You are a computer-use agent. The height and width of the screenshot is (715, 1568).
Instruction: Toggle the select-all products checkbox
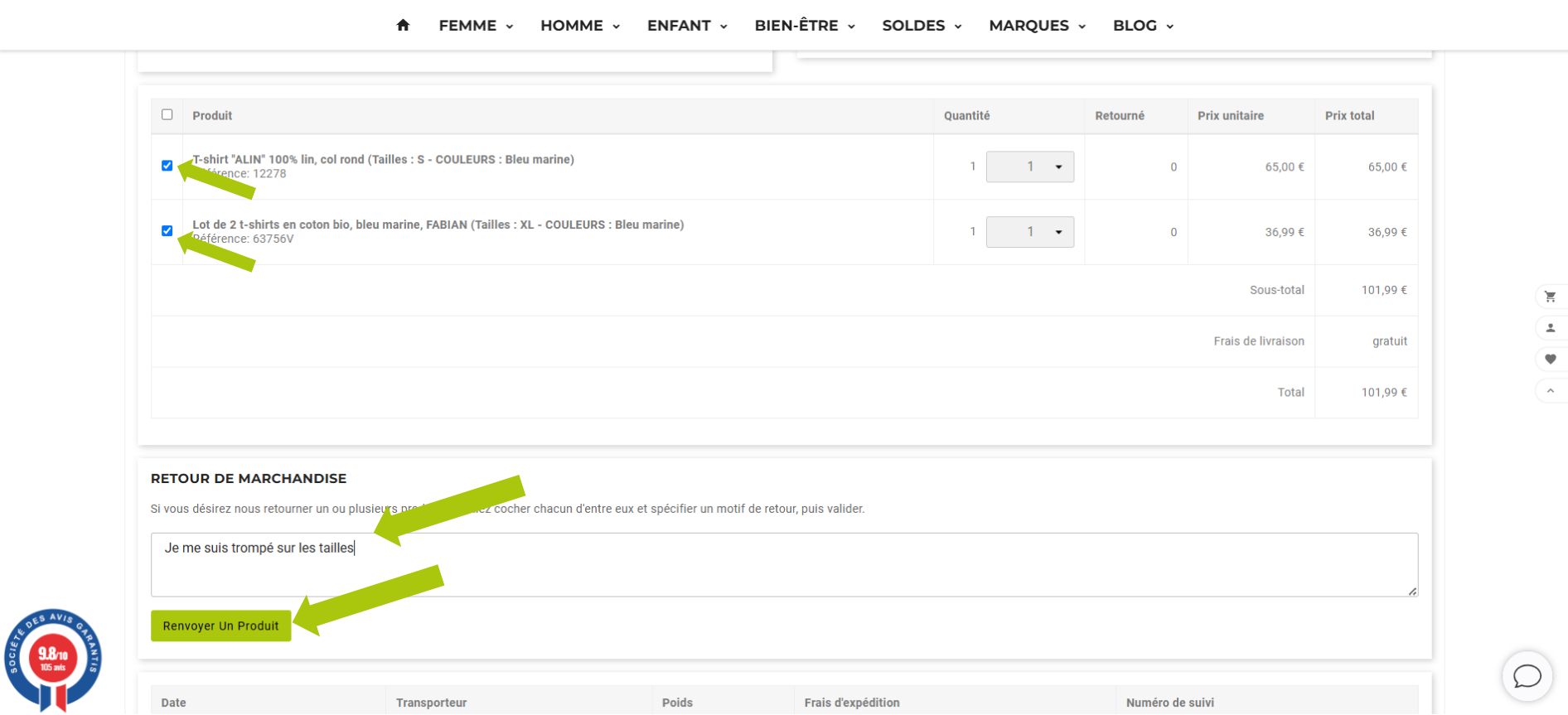pos(167,114)
